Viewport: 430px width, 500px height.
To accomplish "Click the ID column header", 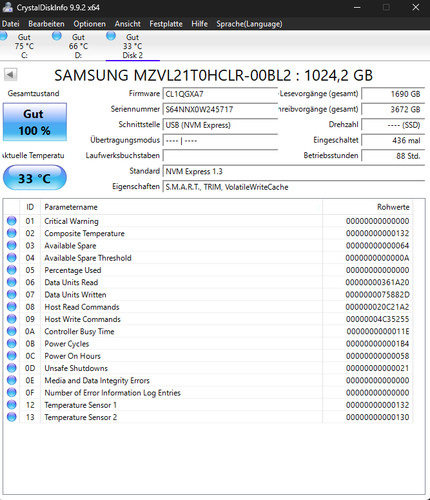I will coord(30,207).
